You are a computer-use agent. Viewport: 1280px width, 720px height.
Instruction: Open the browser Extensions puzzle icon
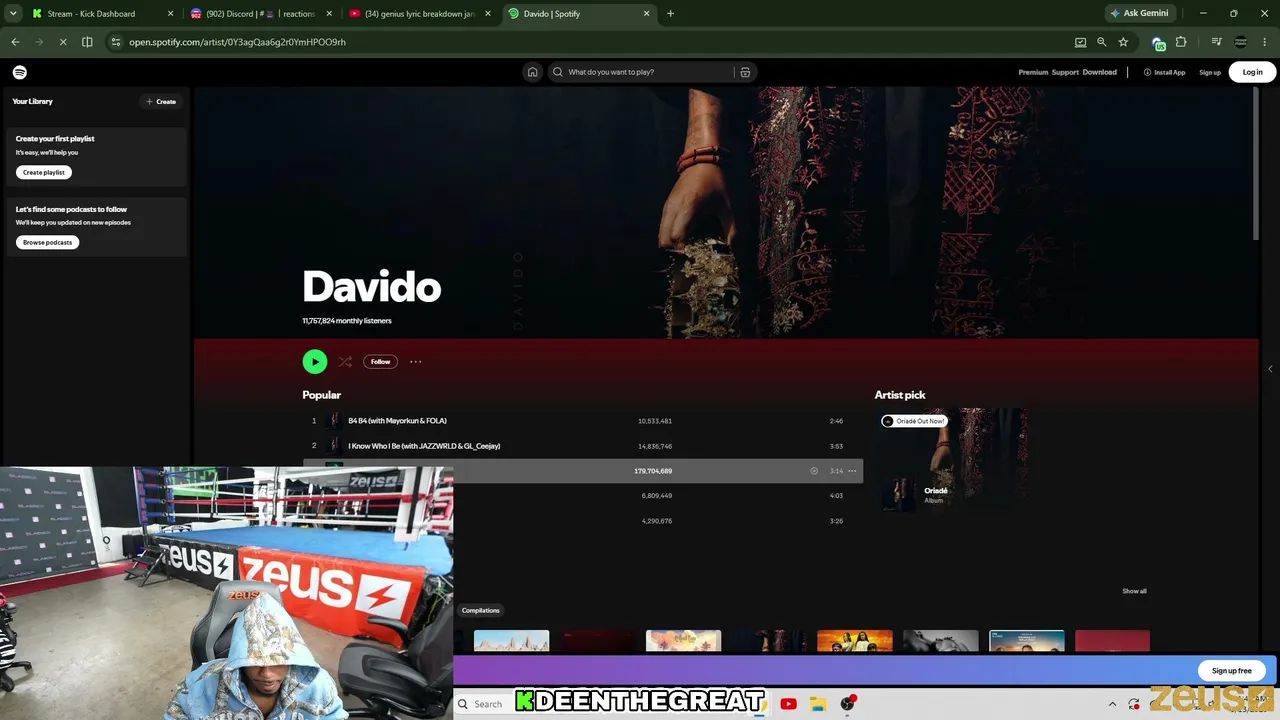point(1181,42)
